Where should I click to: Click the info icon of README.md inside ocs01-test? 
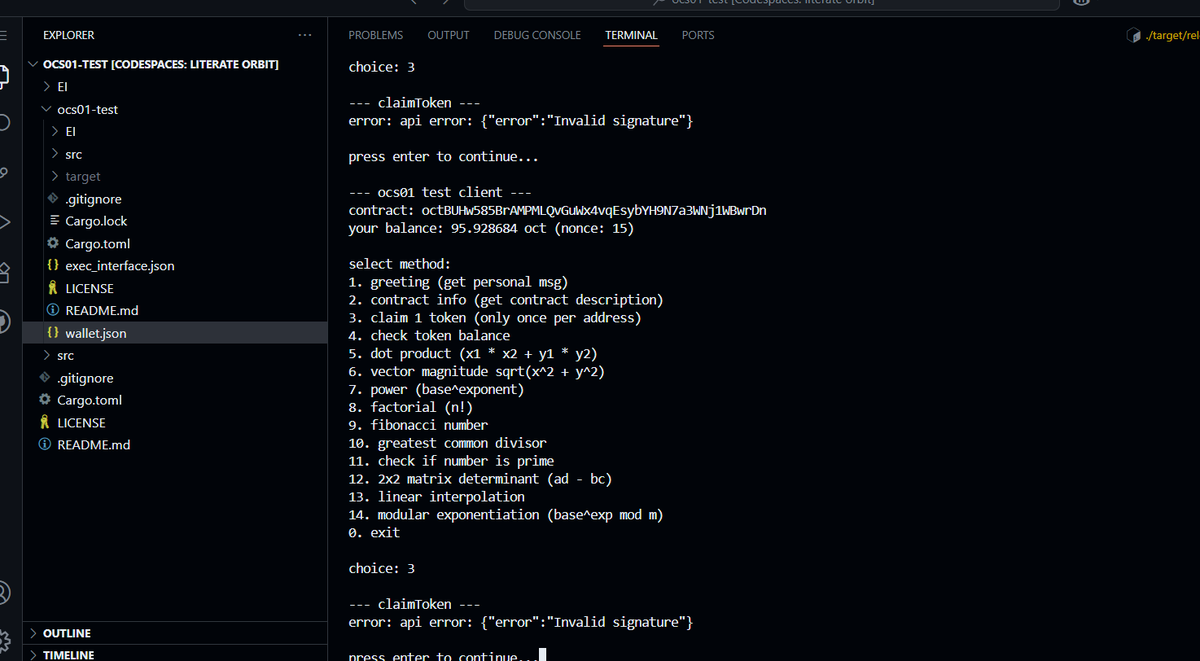[53, 310]
